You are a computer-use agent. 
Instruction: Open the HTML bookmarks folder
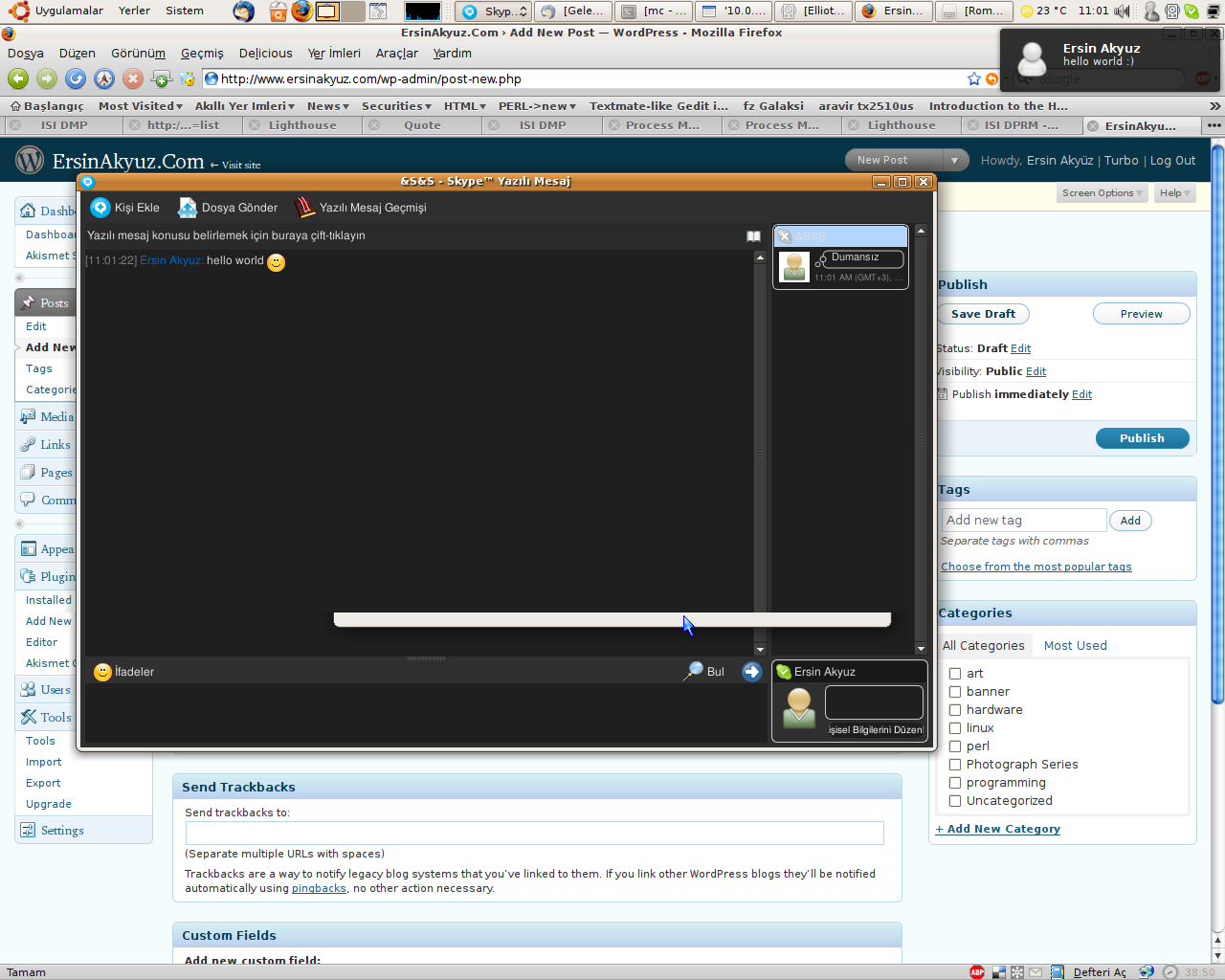point(465,106)
